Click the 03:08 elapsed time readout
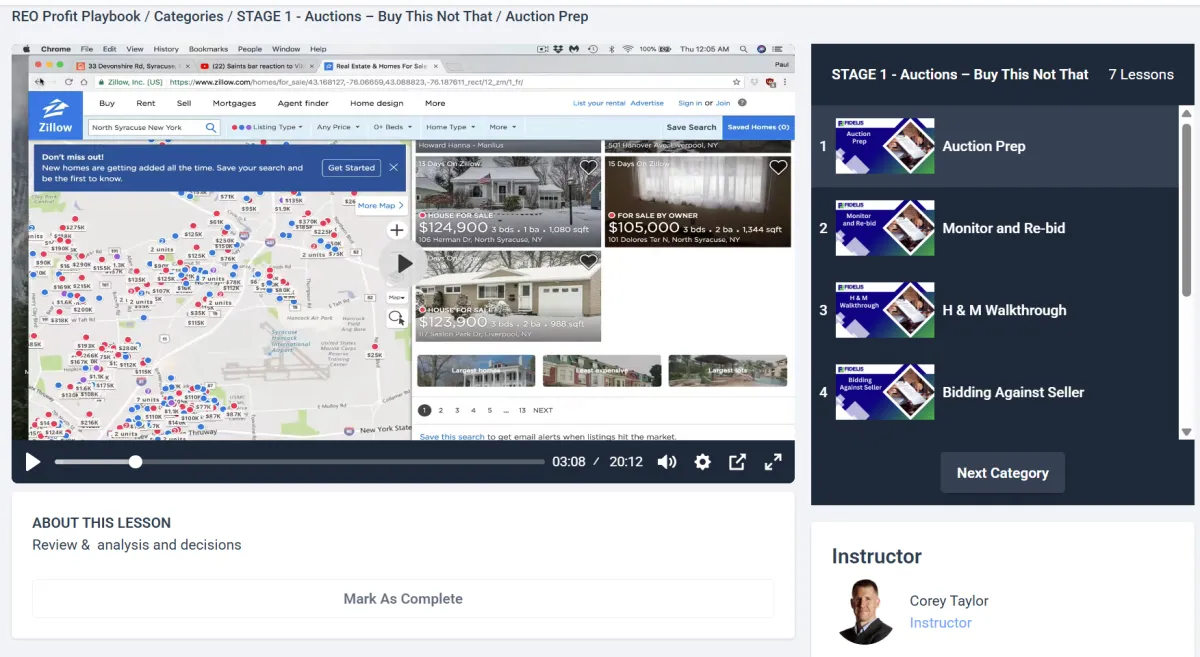The width and height of the screenshot is (1200, 657). click(568, 462)
